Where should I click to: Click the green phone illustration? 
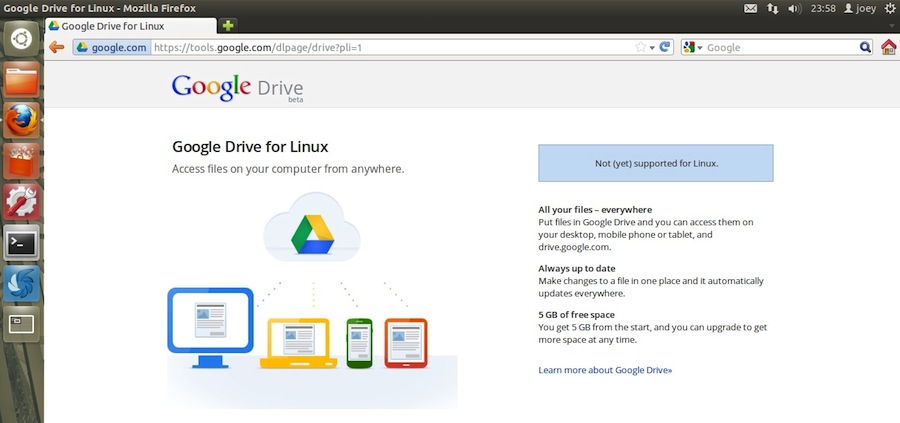pos(359,343)
